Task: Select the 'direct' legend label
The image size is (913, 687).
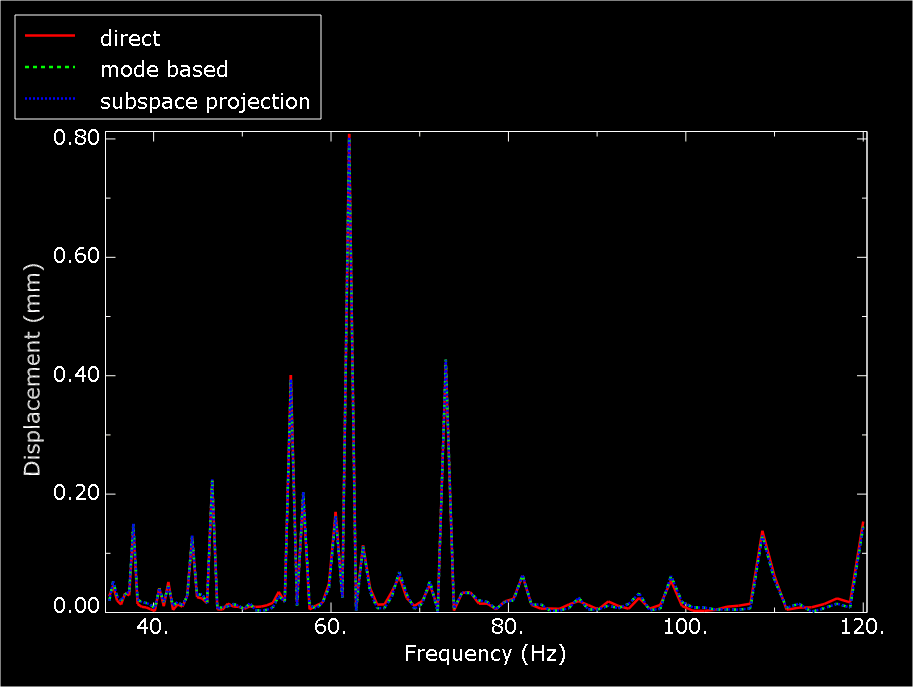Action: (130, 39)
